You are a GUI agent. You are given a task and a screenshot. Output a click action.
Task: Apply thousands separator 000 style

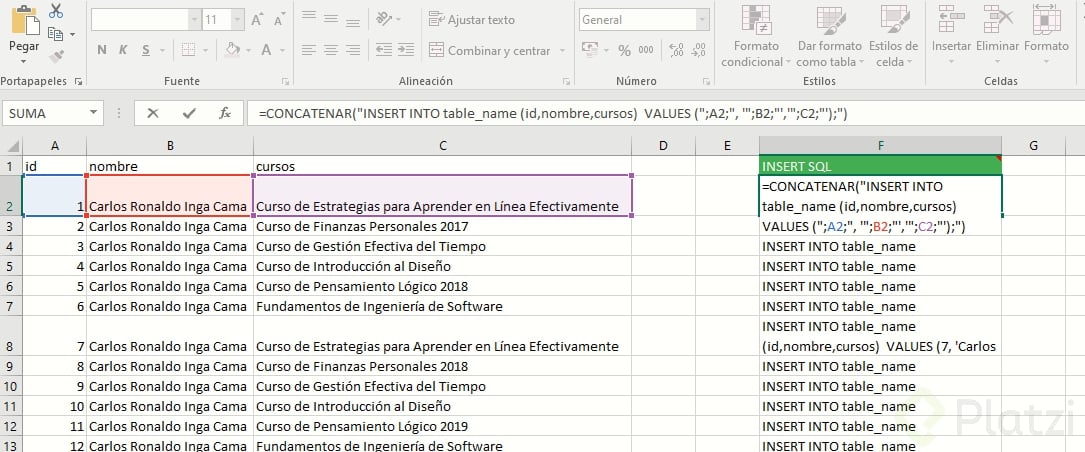point(646,51)
